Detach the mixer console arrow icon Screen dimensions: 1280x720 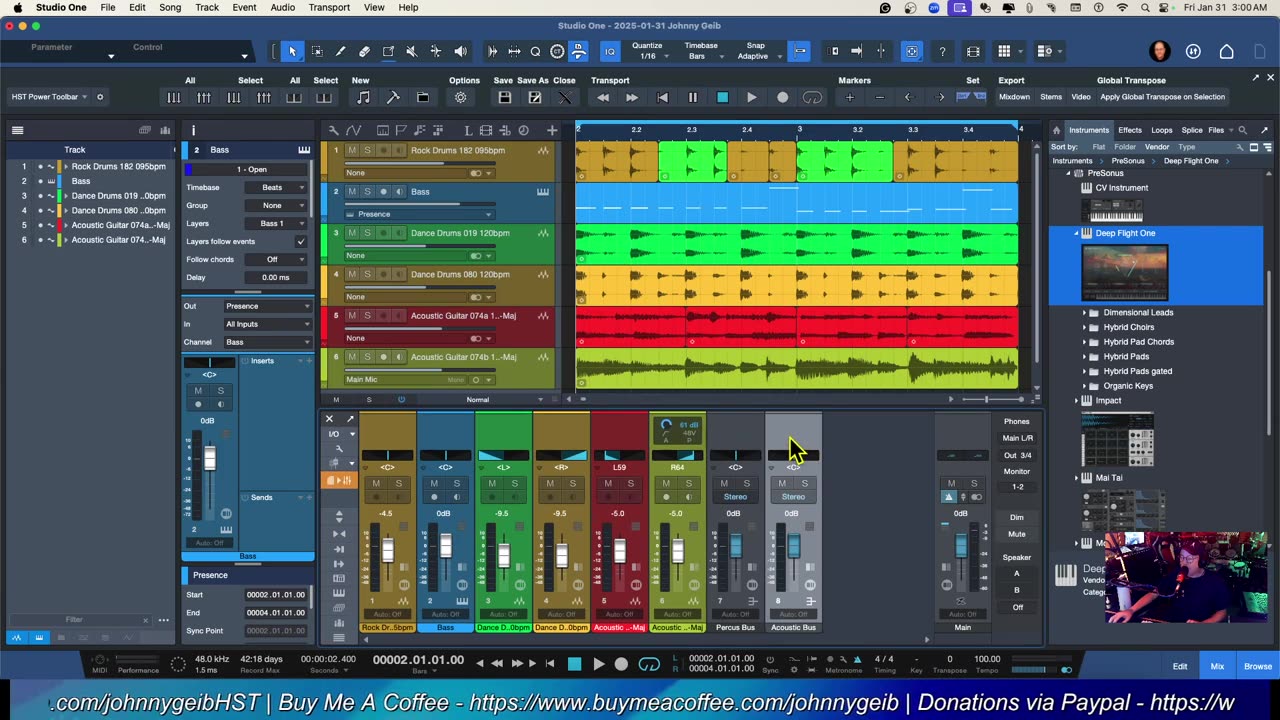point(349,419)
